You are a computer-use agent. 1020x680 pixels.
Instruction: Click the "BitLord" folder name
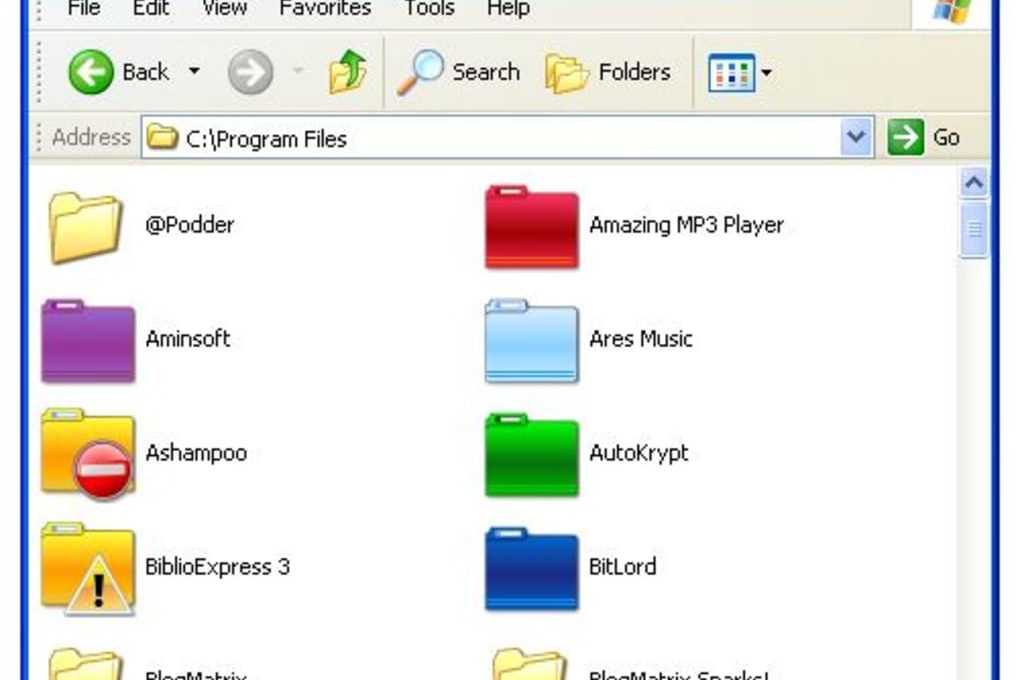(x=622, y=567)
